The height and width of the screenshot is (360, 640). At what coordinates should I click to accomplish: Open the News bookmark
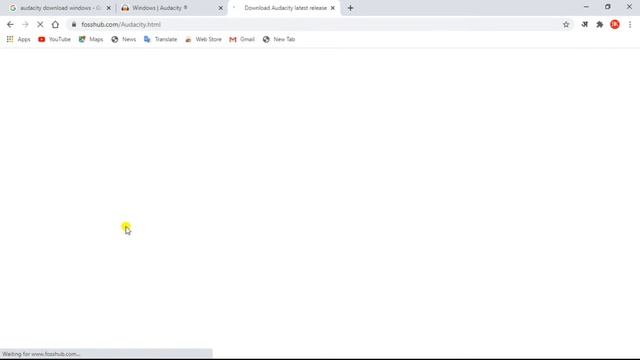pyautogui.click(x=124, y=39)
